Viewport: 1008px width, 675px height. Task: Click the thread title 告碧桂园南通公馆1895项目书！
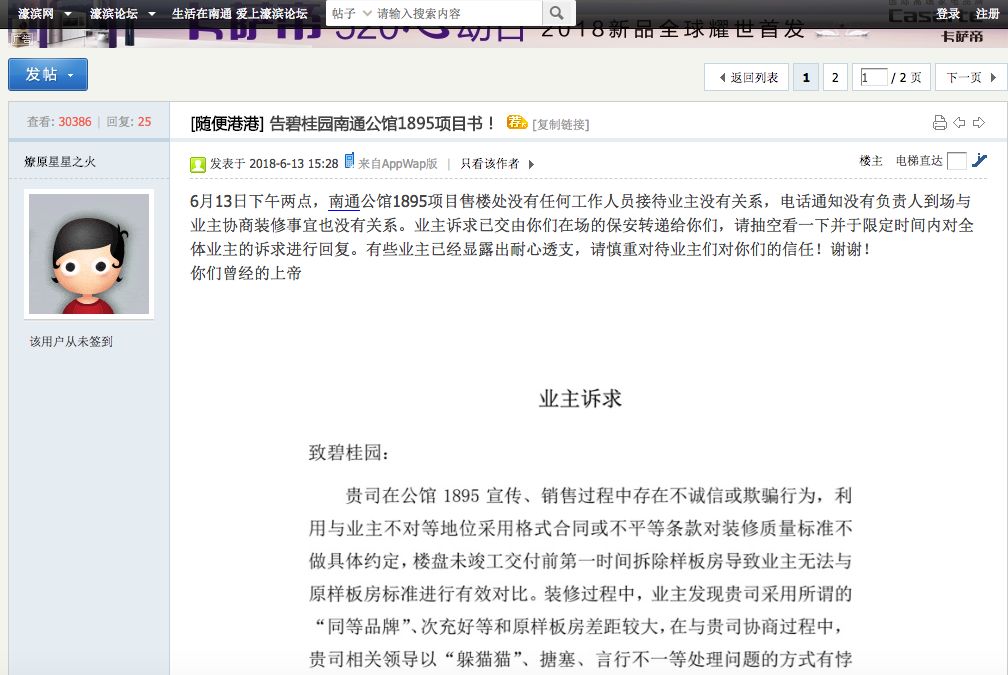pyautogui.click(x=382, y=123)
